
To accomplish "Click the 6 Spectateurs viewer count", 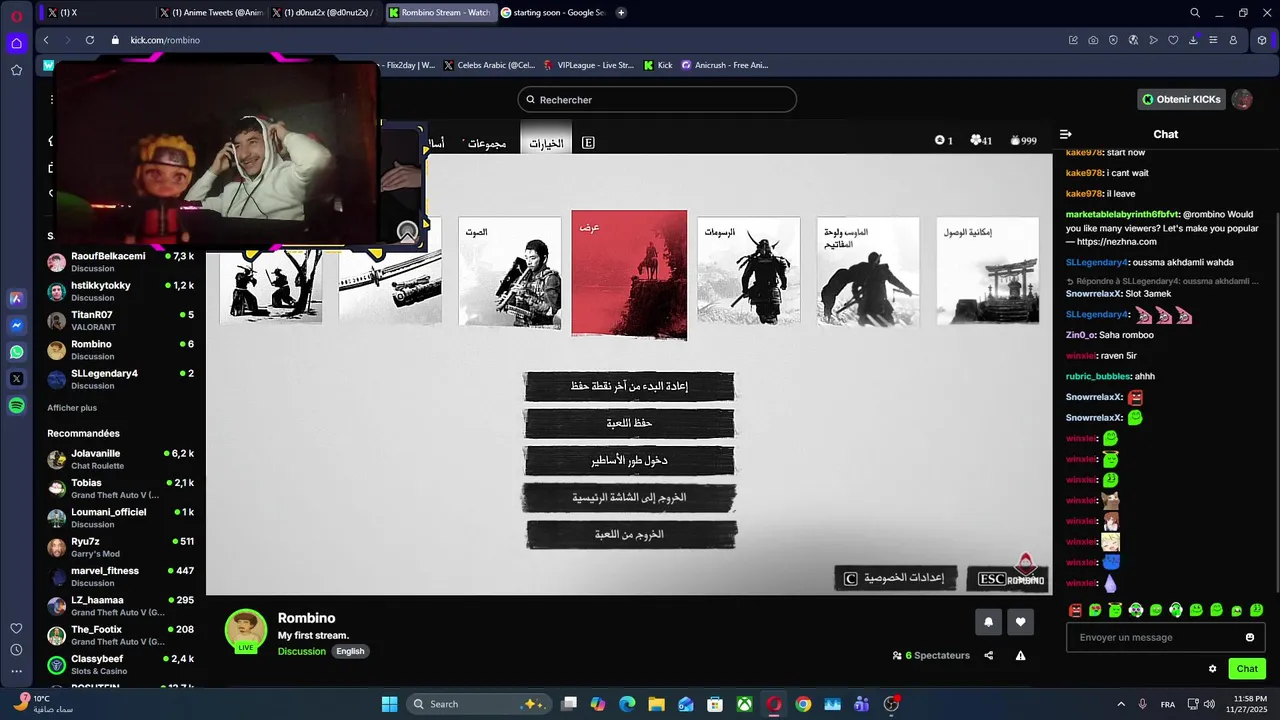I will (931, 656).
